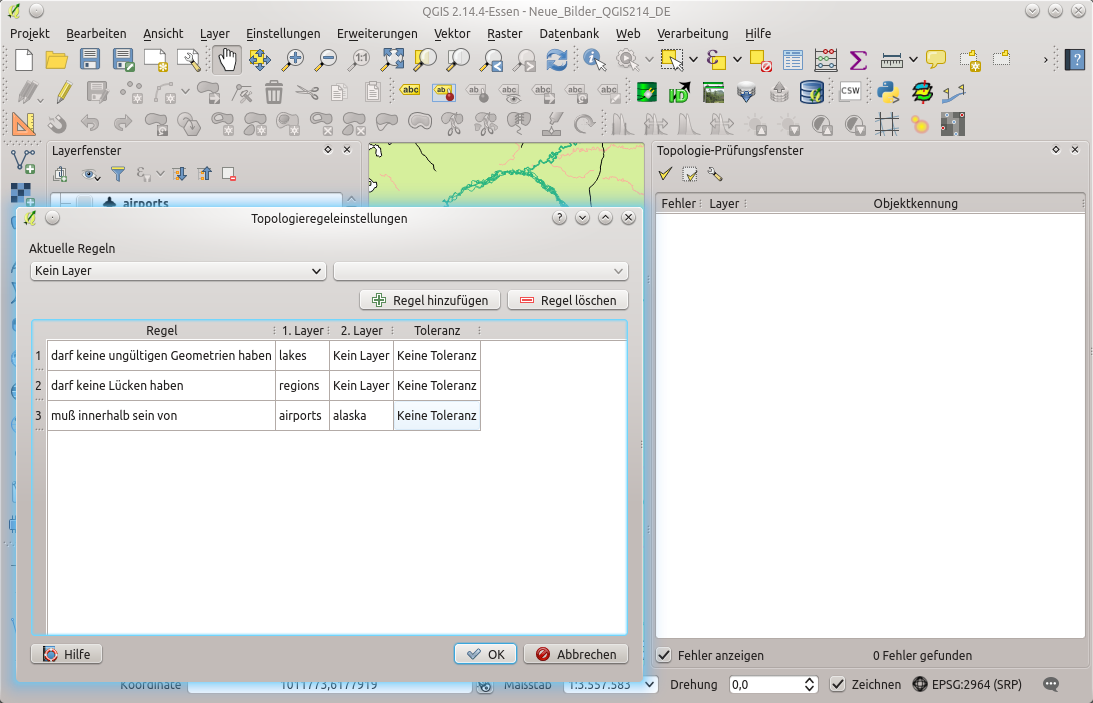
Task: Toggle the Zeichnen render checkbox
Action: [838, 685]
